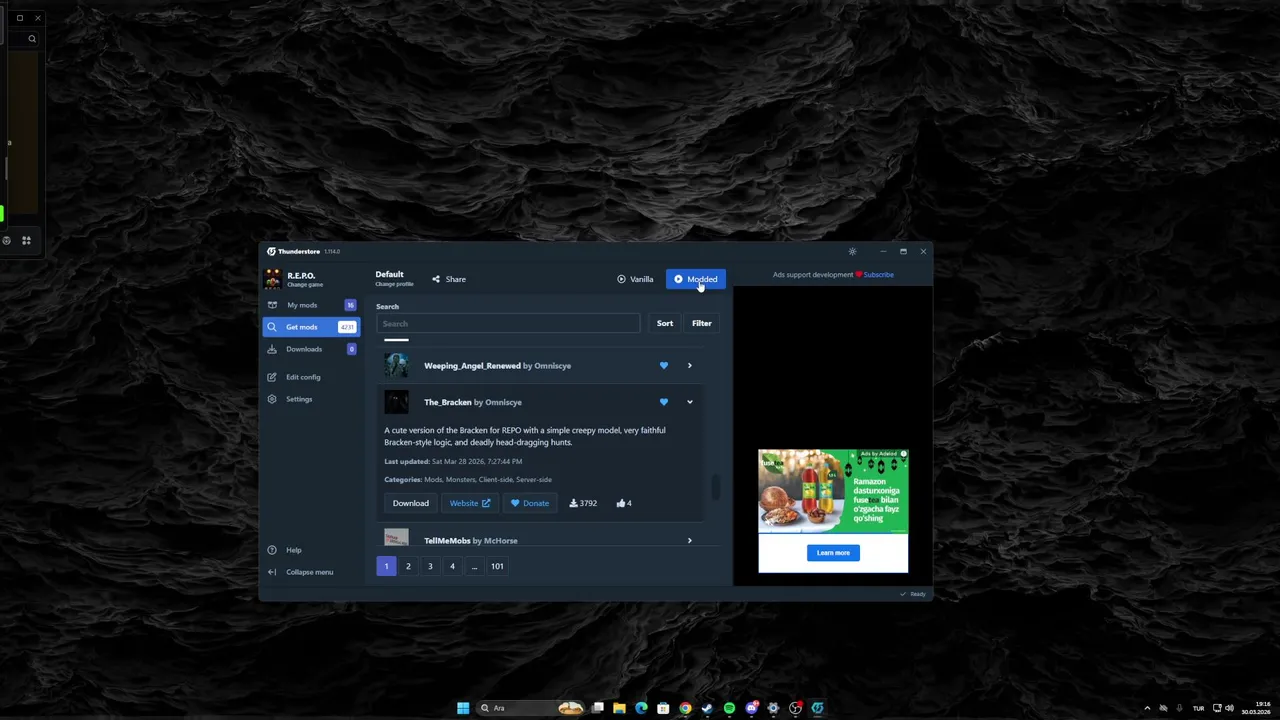Click the Share button
The width and height of the screenshot is (1280, 720).
tap(449, 279)
